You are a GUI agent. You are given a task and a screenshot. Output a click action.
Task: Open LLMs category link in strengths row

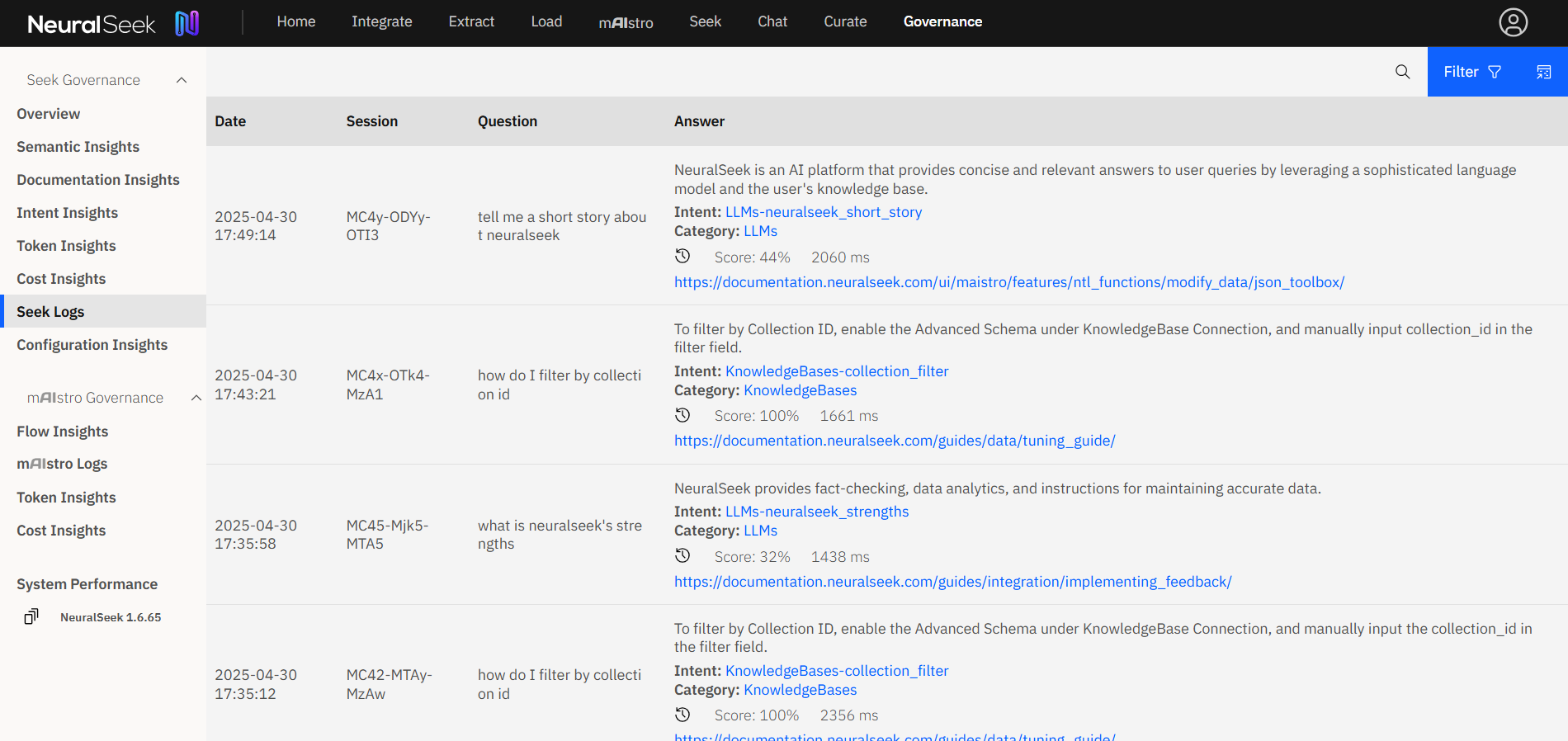point(760,531)
